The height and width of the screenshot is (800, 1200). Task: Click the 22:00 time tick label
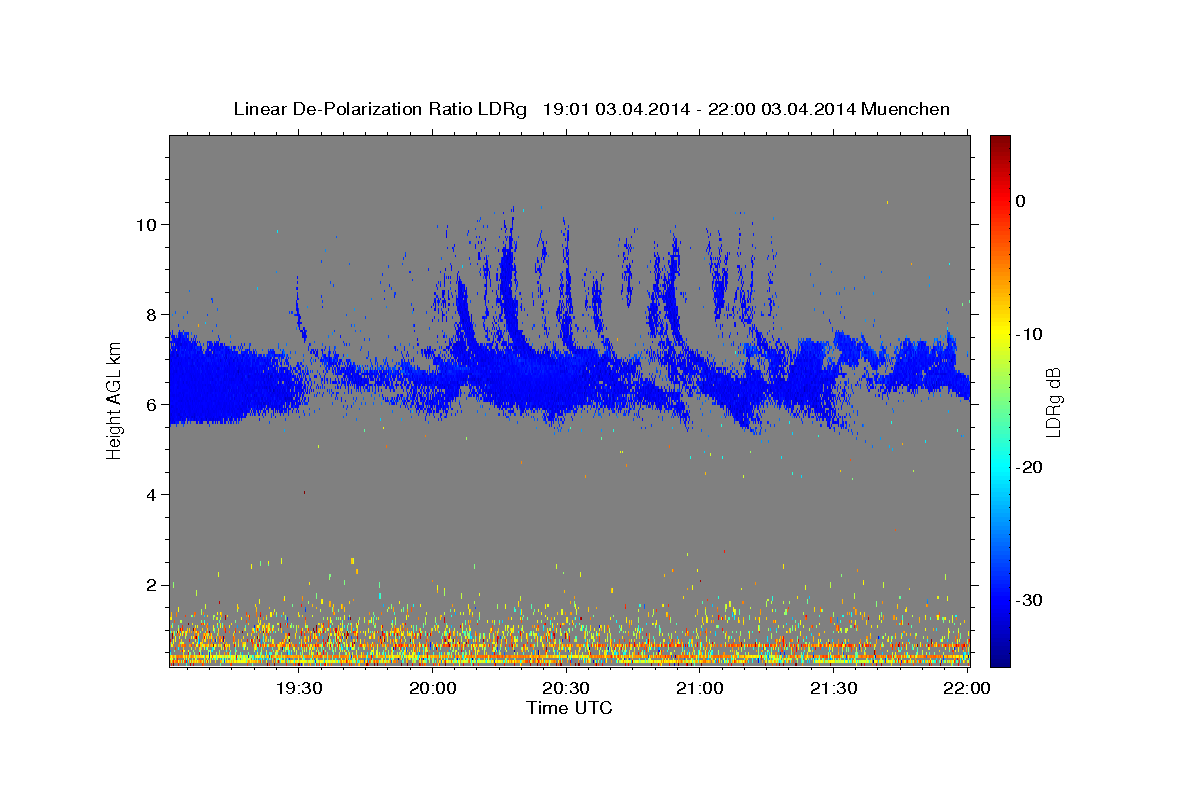pos(967,688)
